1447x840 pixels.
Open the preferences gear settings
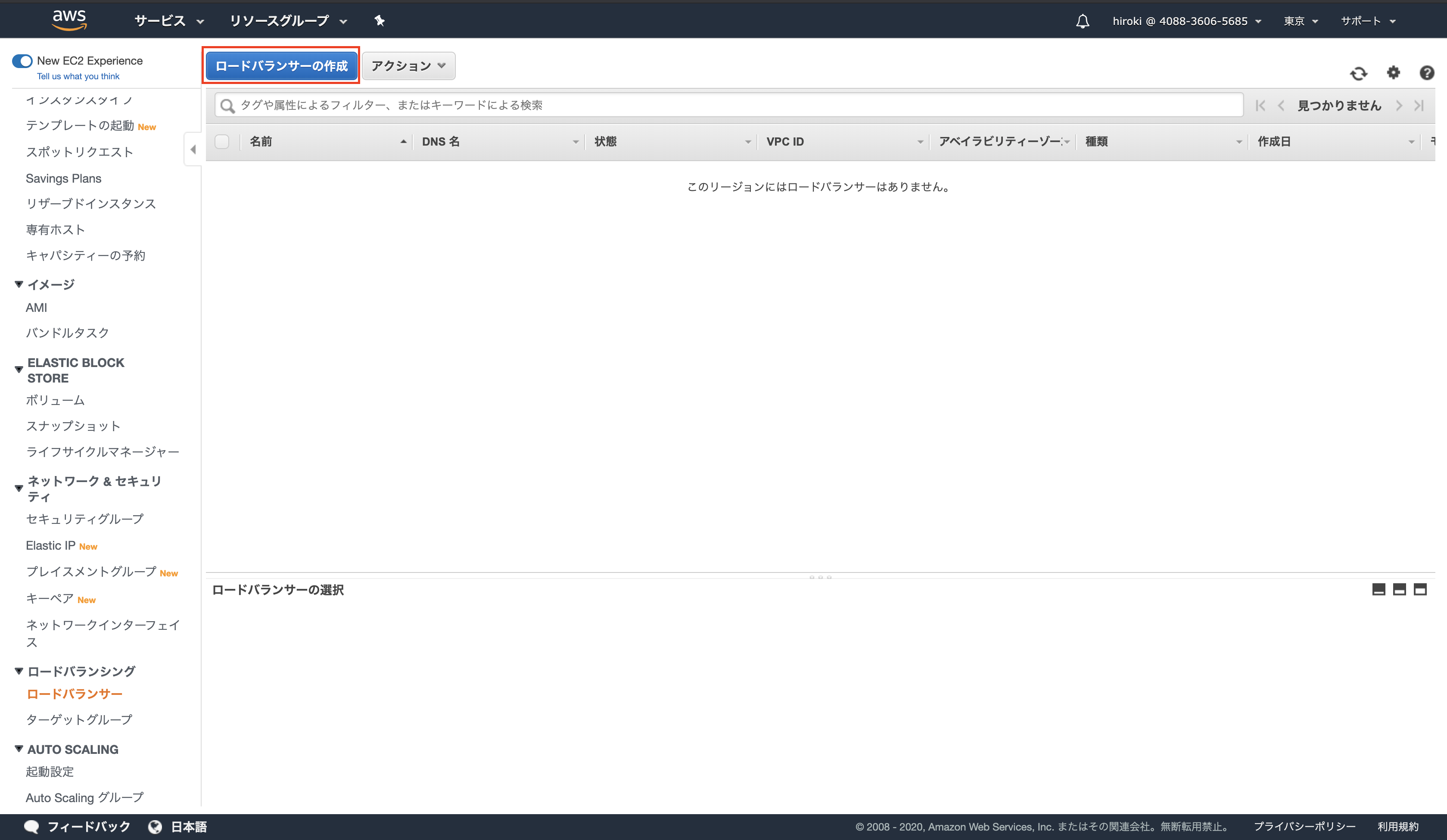(x=1393, y=74)
